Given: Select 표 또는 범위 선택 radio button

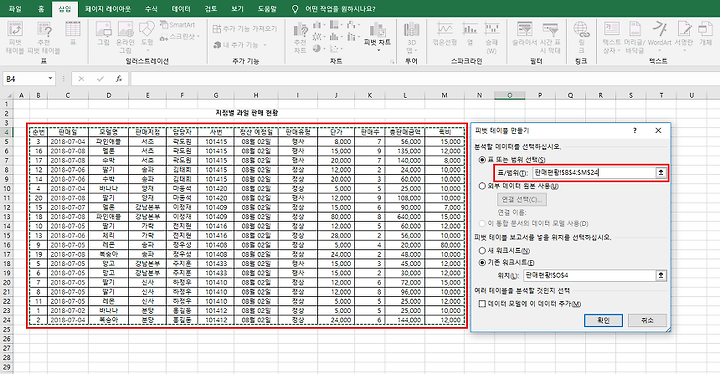Looking at the screenshot, I should point(482,160).
